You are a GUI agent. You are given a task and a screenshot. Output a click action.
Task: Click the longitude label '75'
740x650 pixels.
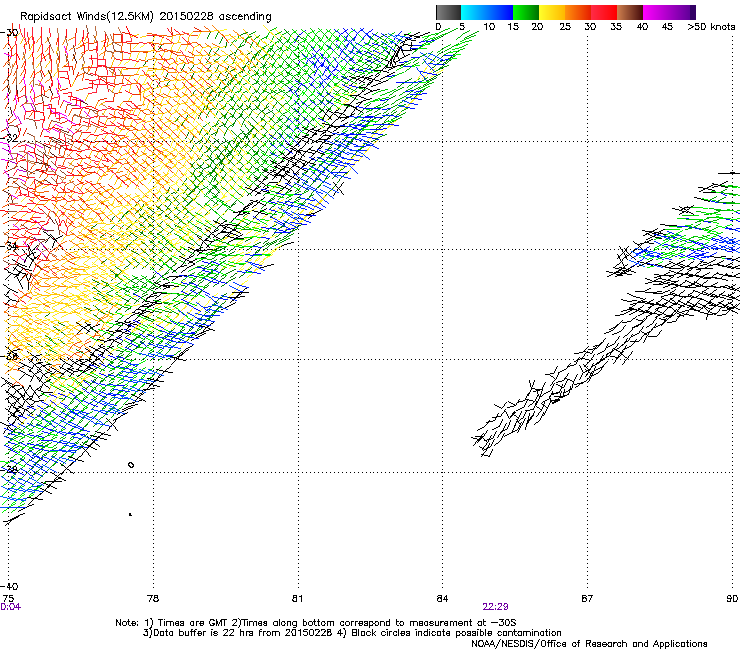(8, 599)
